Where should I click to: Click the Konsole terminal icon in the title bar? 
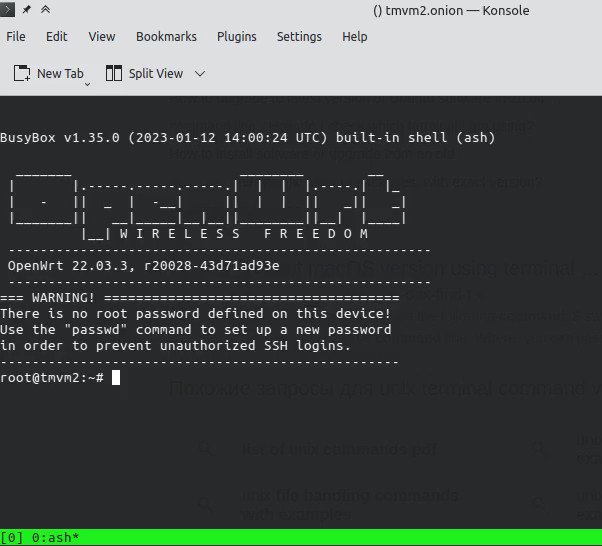(x=7, y=10)
